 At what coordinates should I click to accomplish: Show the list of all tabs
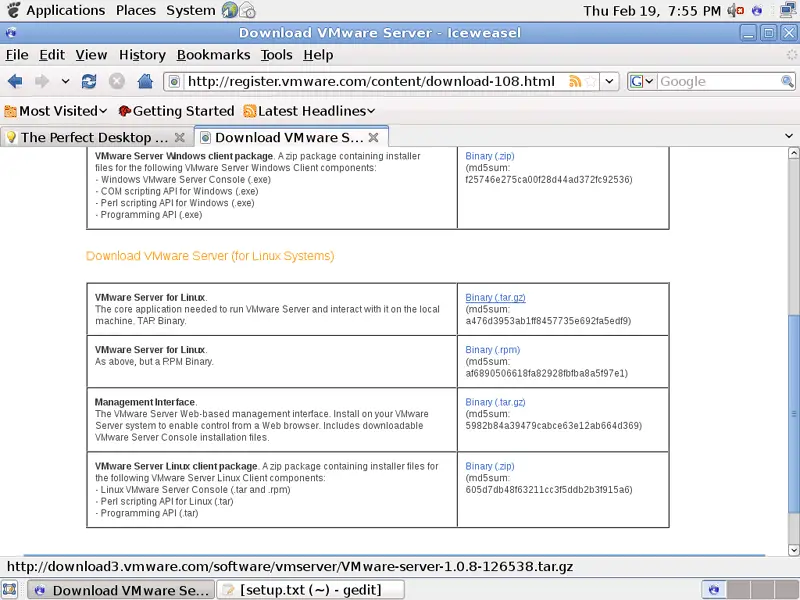click(789, 136)
